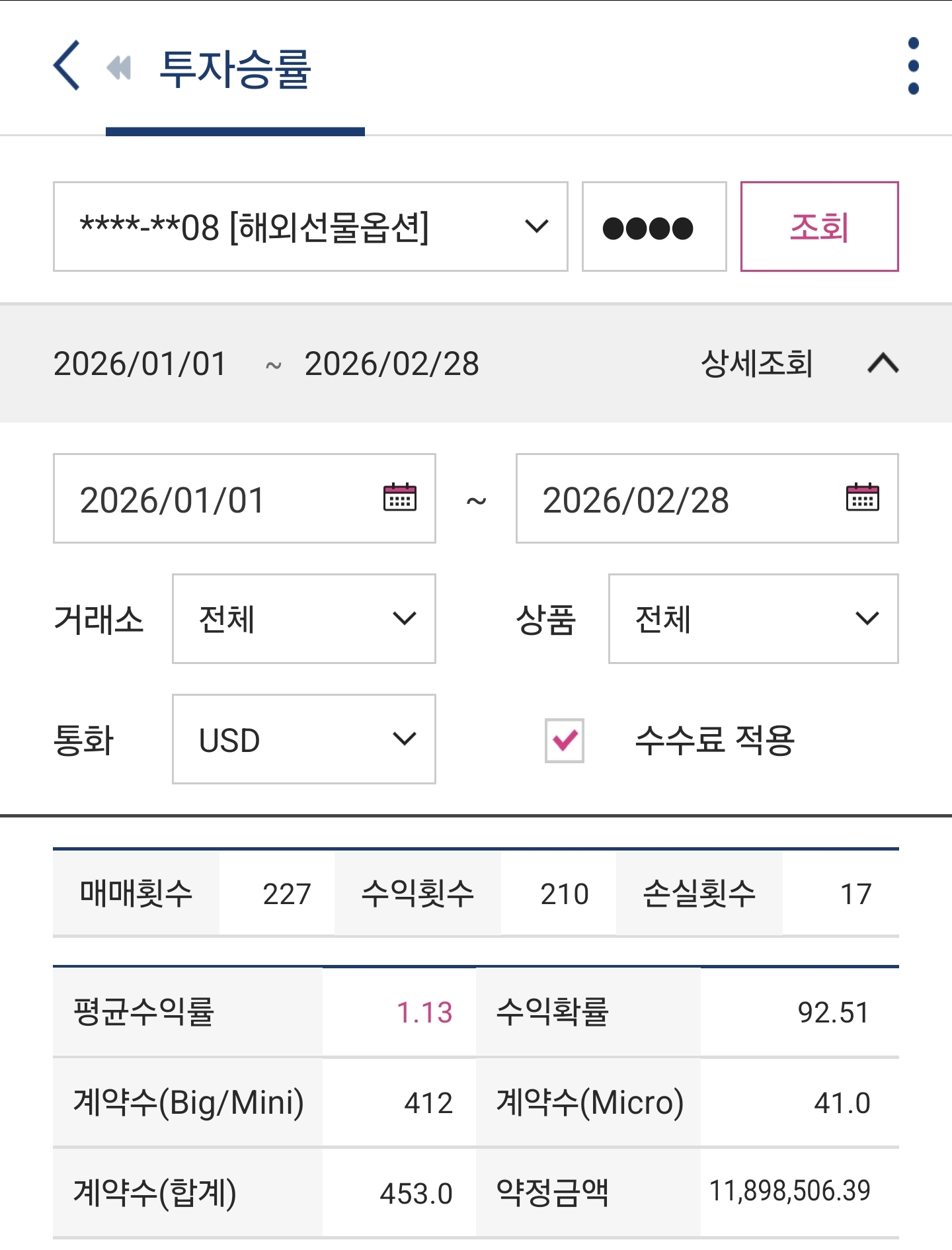Open the 통화 USD dropdown
Image resolution: width=952 pixels, height=1250 pixels.
click(304, 739)
